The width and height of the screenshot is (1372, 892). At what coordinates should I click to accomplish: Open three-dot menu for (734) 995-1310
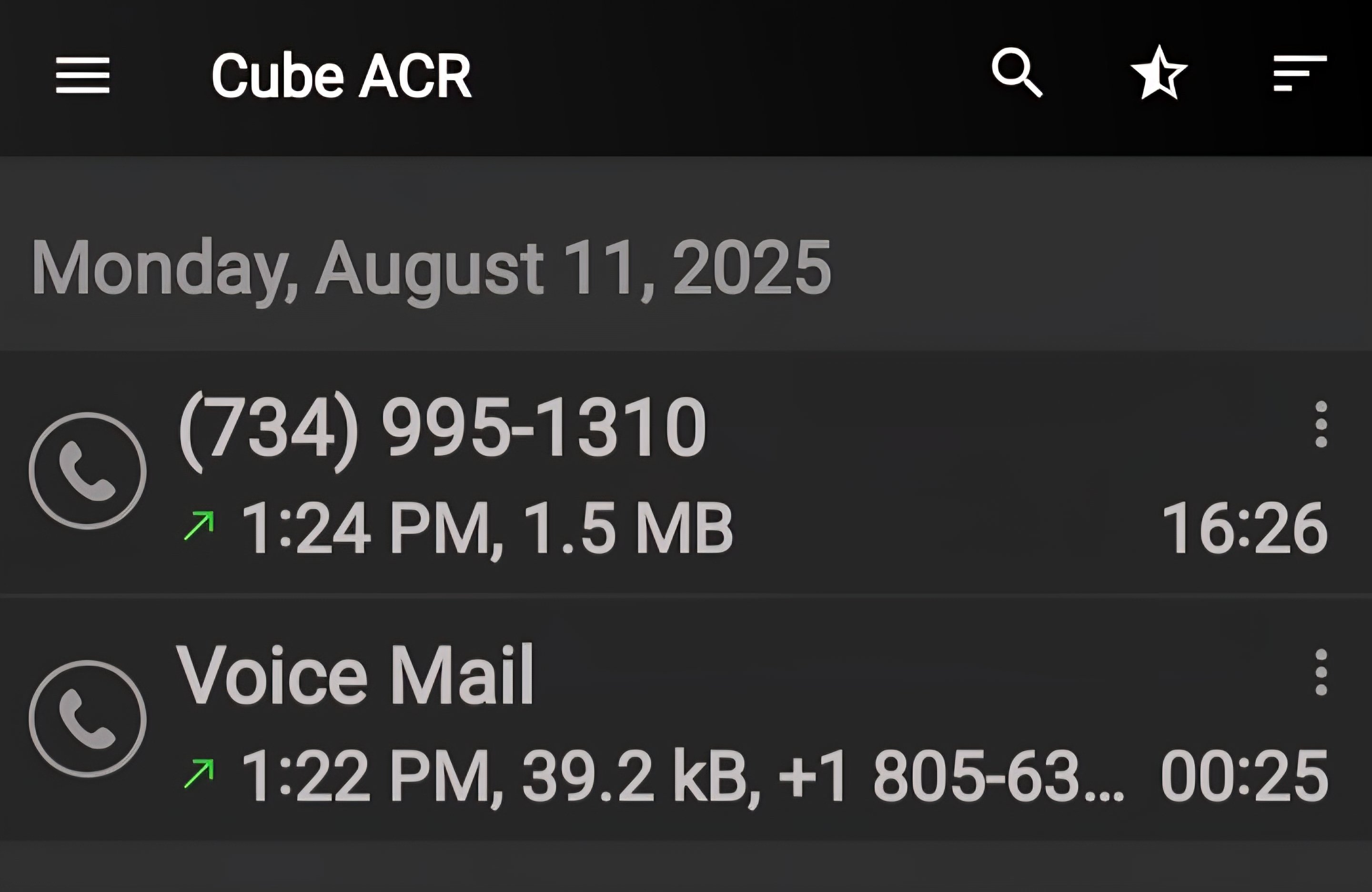1322,424
